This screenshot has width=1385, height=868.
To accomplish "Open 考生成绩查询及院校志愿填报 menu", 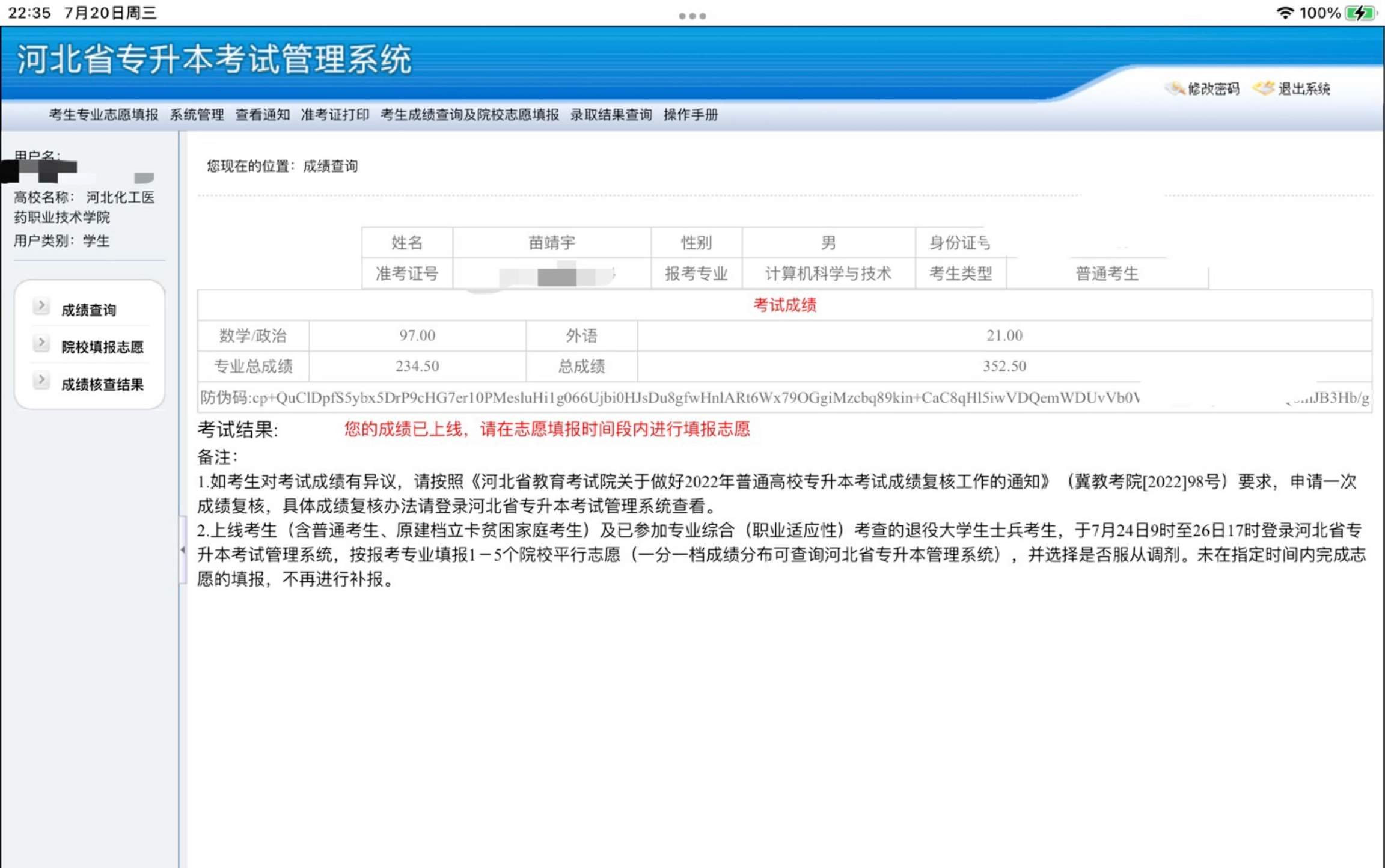I will [469, 115].
